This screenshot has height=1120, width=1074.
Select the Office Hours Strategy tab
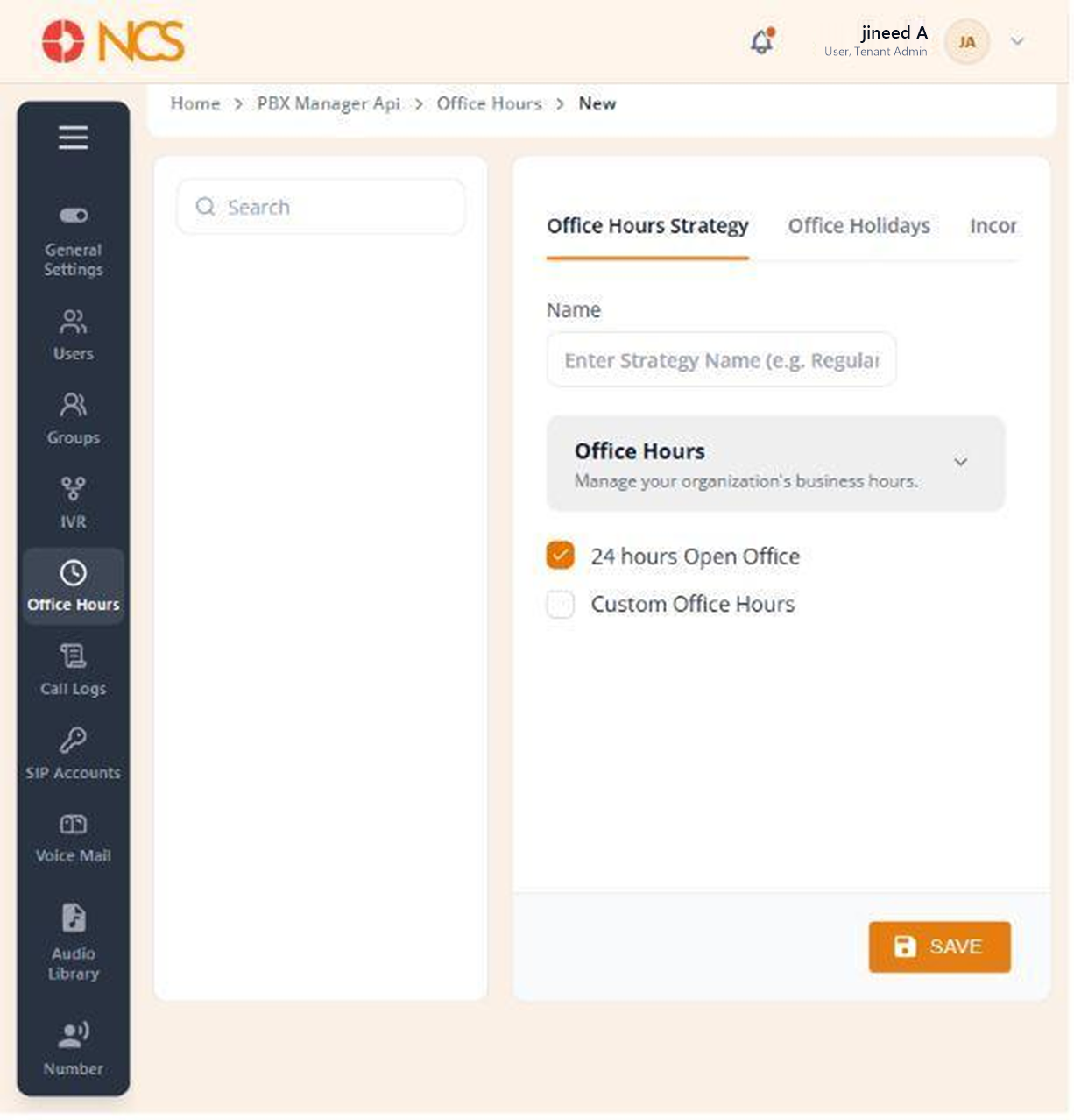647,226
